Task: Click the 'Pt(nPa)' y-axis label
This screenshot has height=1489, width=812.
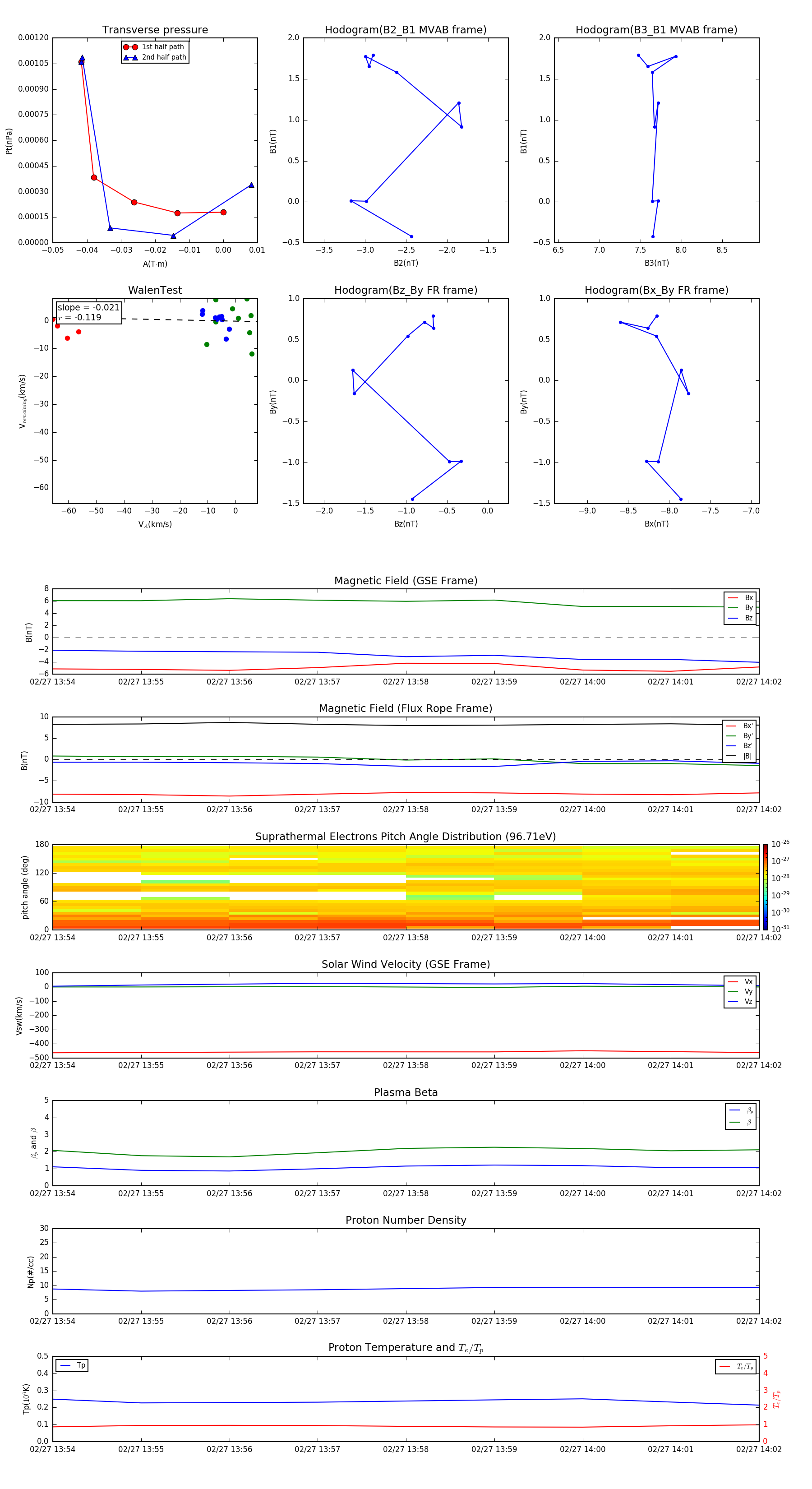Action: pyautogui.click(x=9, y=140)
